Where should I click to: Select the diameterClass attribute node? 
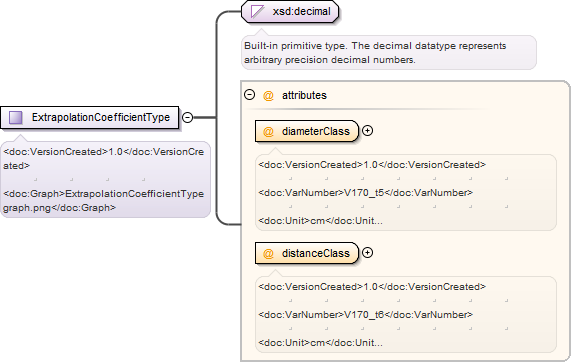[x=307, y=131]
